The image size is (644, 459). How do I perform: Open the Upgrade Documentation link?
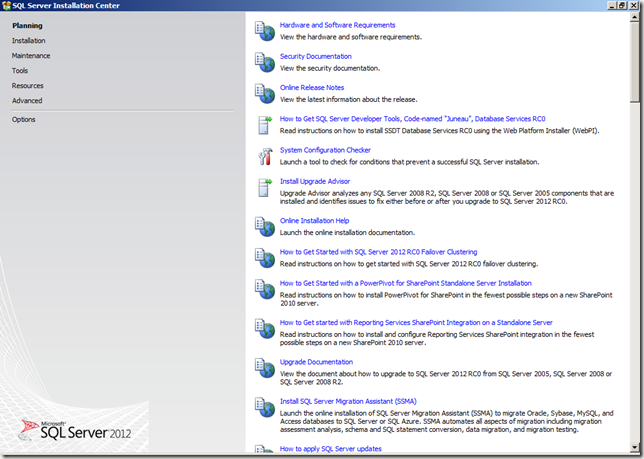tap(316, 362)
